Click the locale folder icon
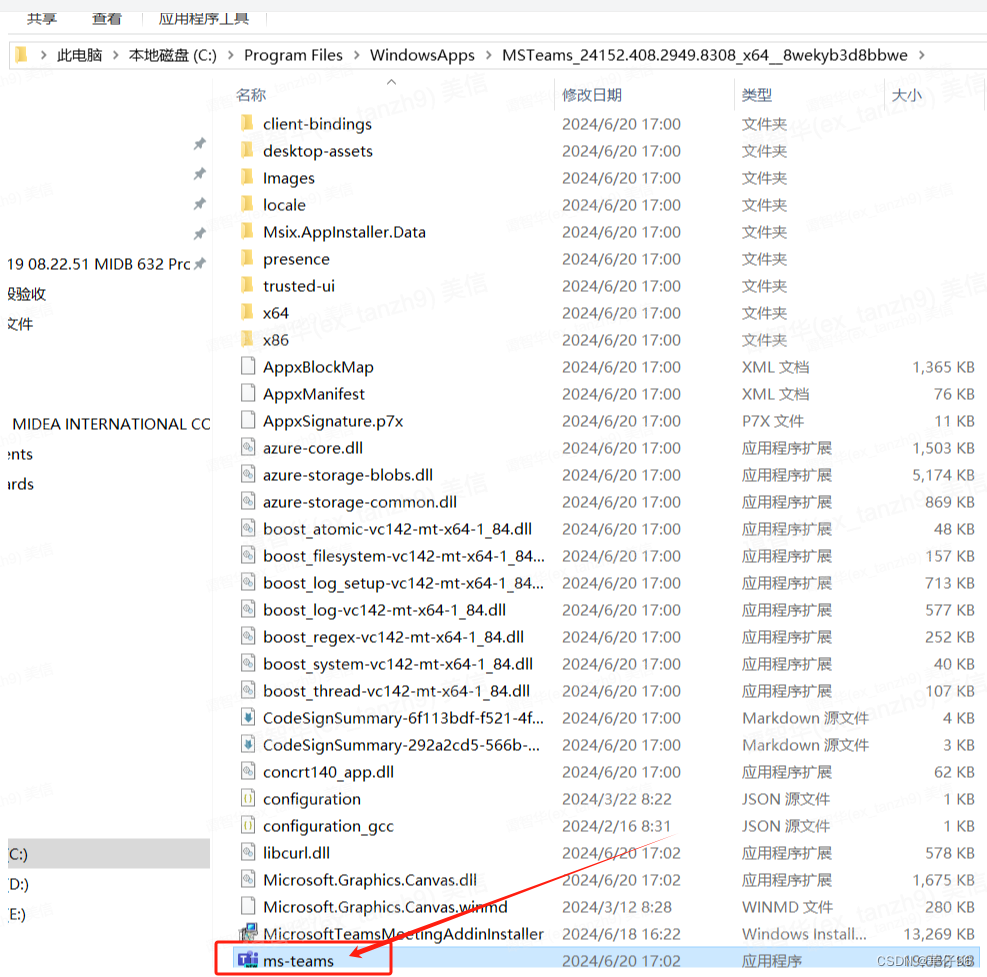Viewport: 987px width, 977px height. [247, 205]
